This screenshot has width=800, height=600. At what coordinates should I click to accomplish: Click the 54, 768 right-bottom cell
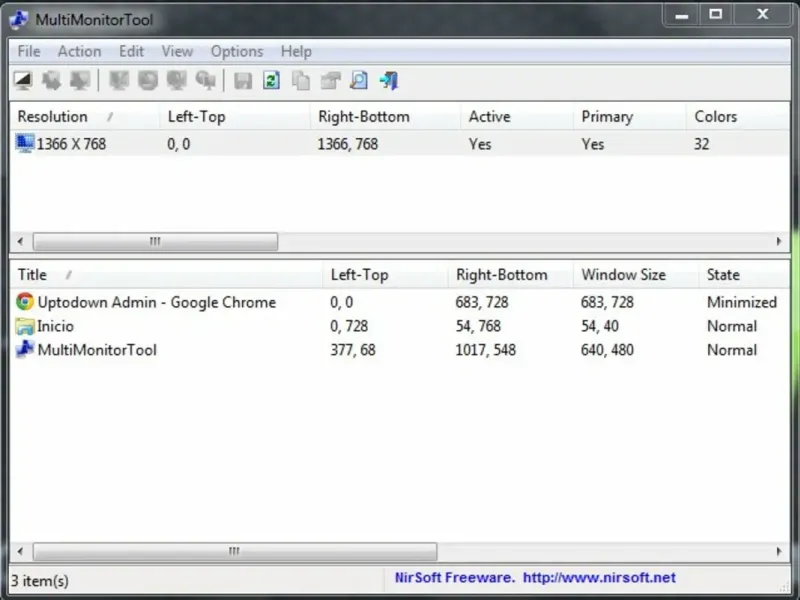pos(479,326)
